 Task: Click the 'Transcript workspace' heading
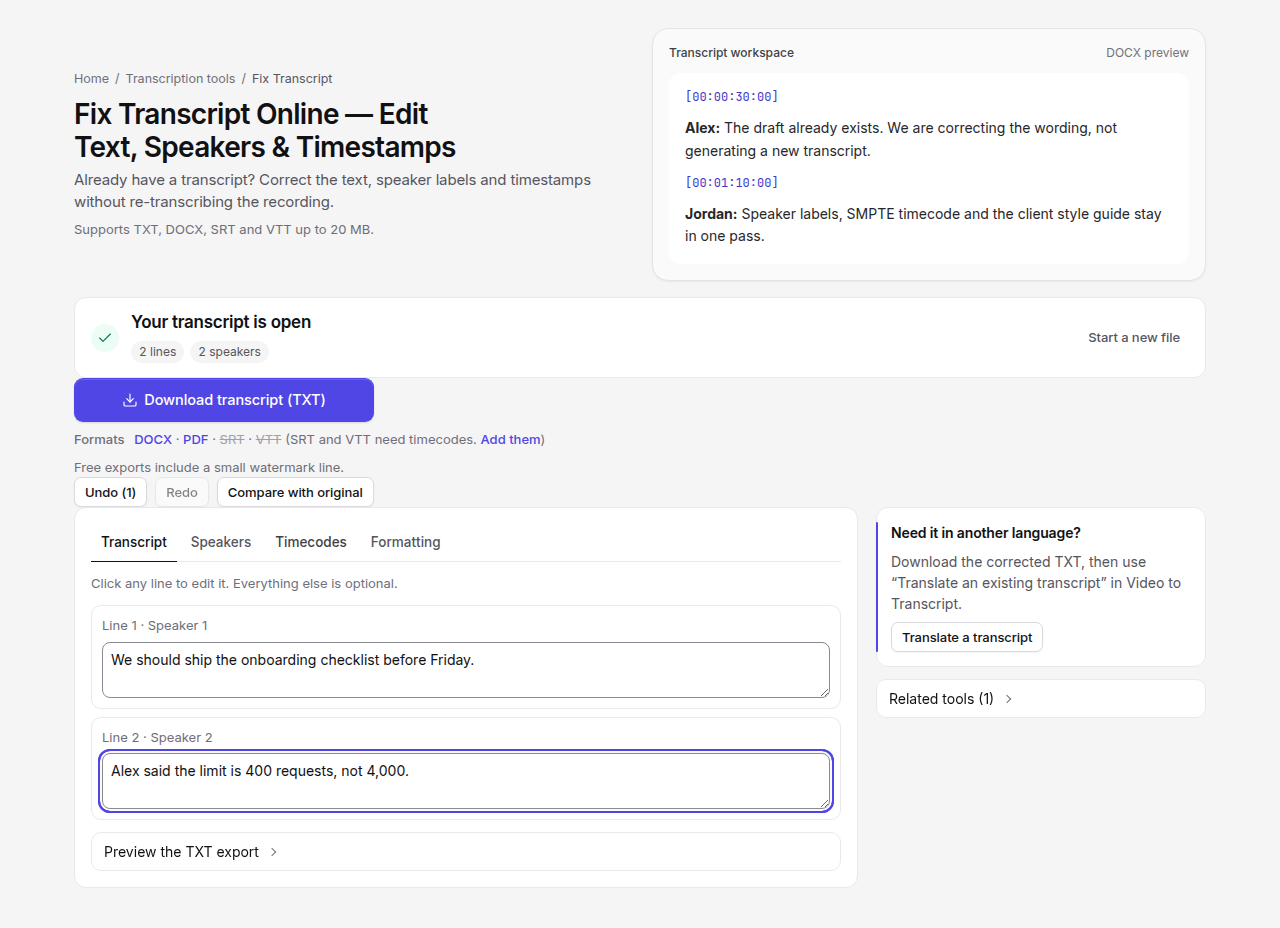click(x=732, y=53)
